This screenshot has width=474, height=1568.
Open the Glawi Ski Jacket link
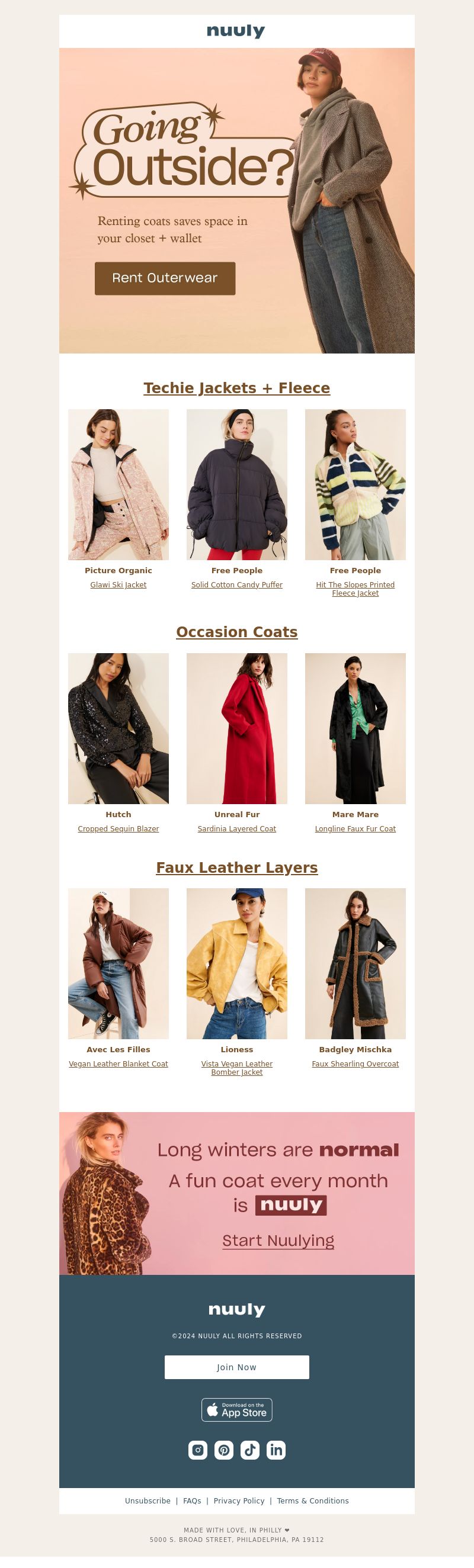[x=118, y=585]
